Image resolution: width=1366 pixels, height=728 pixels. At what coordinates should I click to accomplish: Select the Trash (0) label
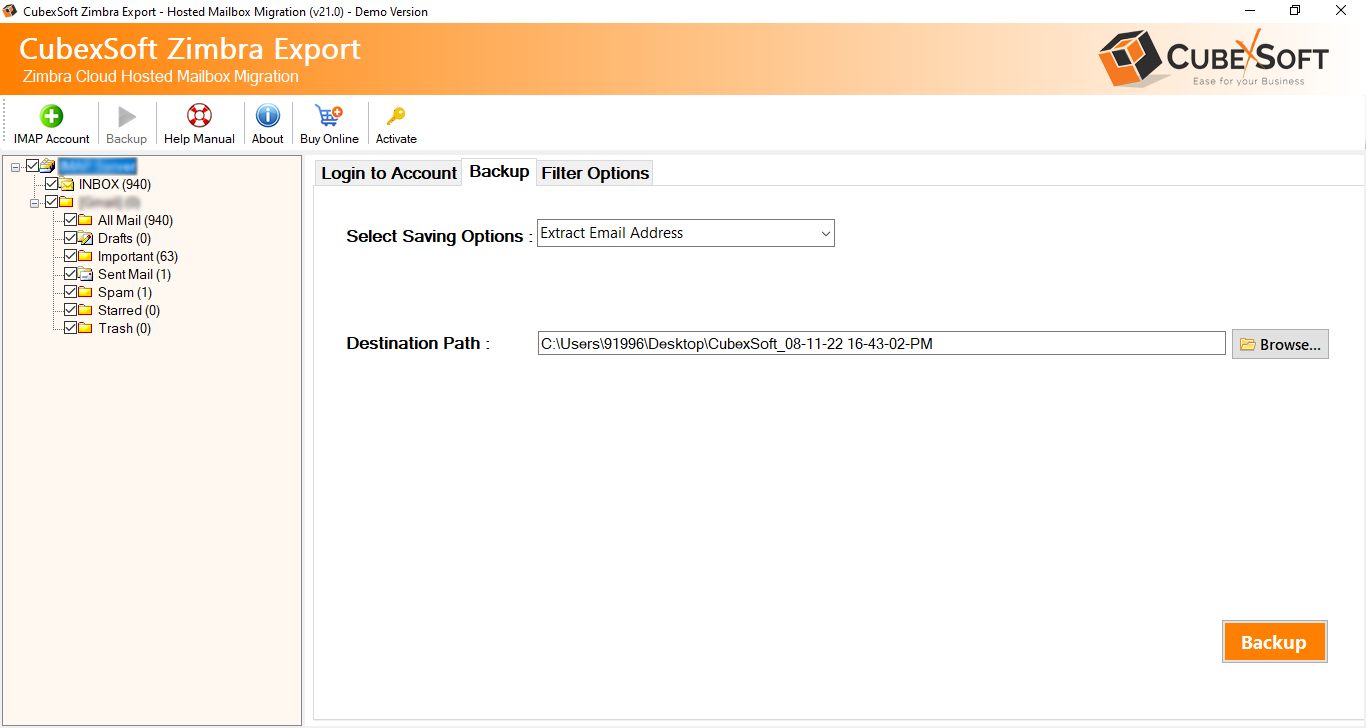pos(124,328)
